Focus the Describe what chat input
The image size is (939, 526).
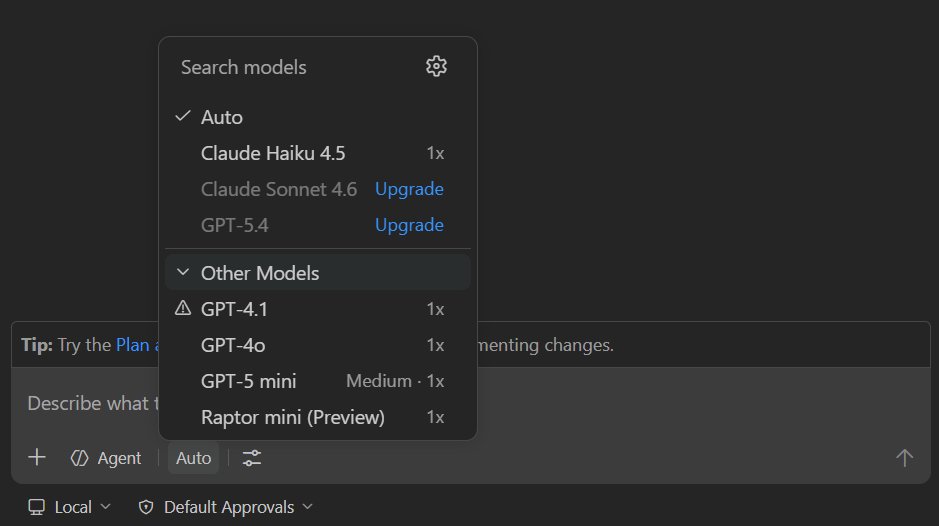pos(470,403)
